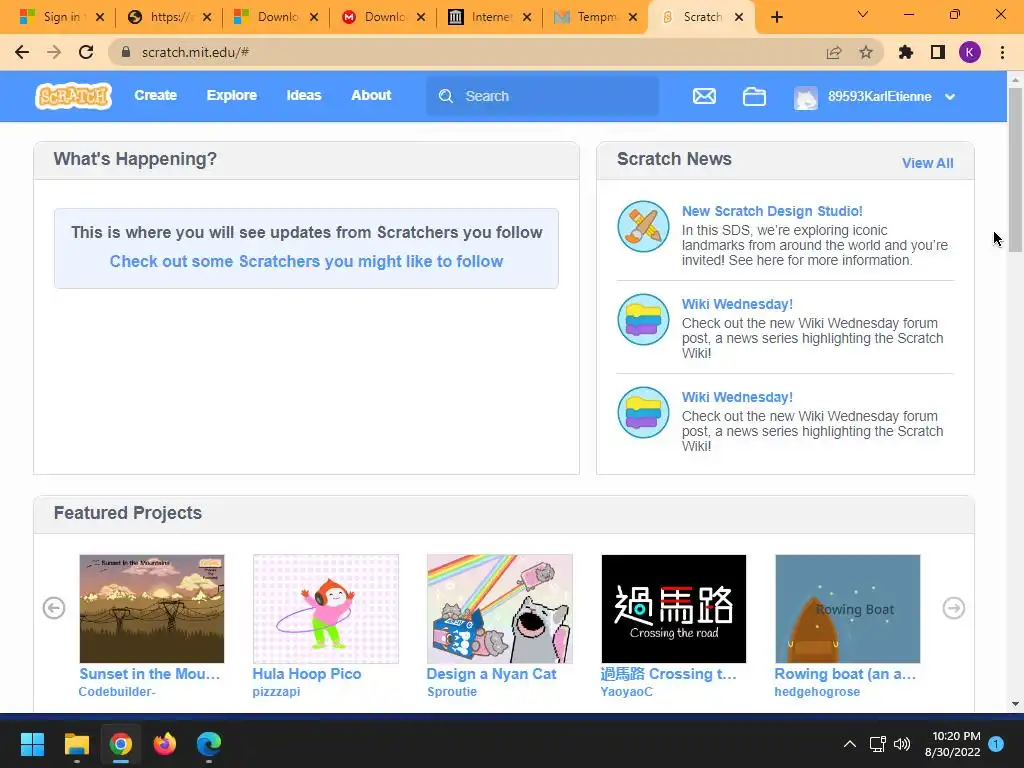Click the Scratch logo
The image size is (1024, 768).
click(x=74, y=96)
